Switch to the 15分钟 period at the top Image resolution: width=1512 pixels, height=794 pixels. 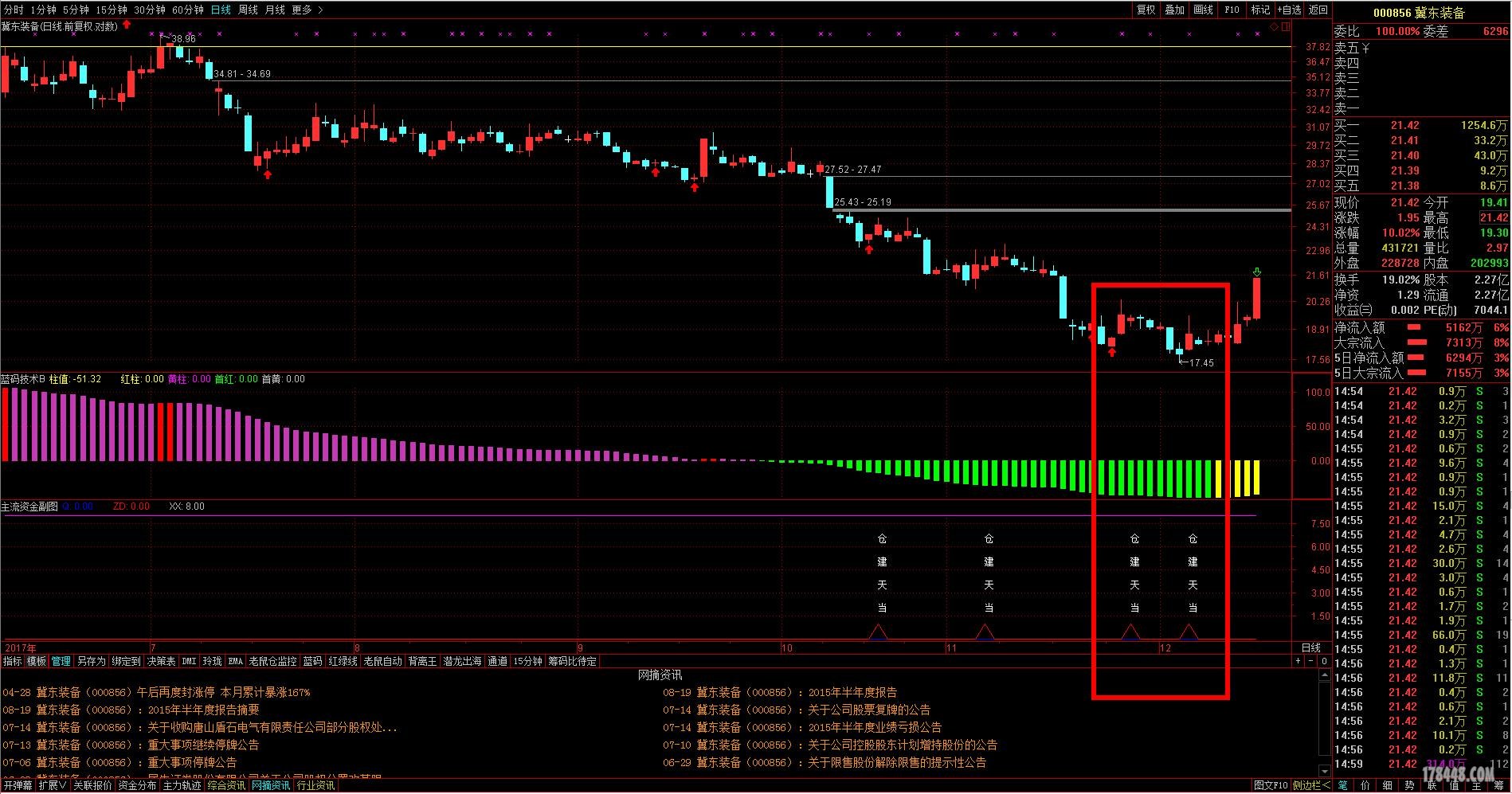[x=111, y=10]
